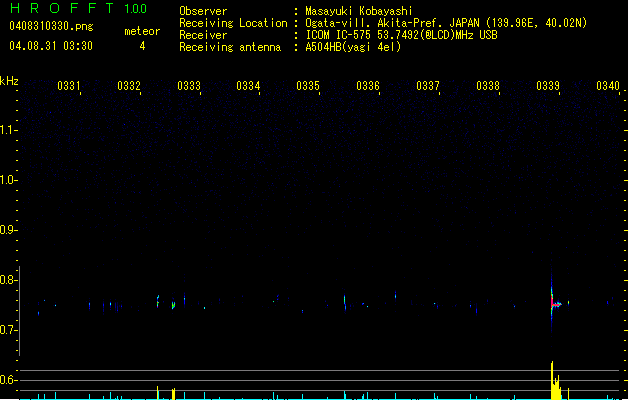This screenshot has height=400, width=629.
Task: Click observer name Masayuki Kobayashi
Action: 359,11
